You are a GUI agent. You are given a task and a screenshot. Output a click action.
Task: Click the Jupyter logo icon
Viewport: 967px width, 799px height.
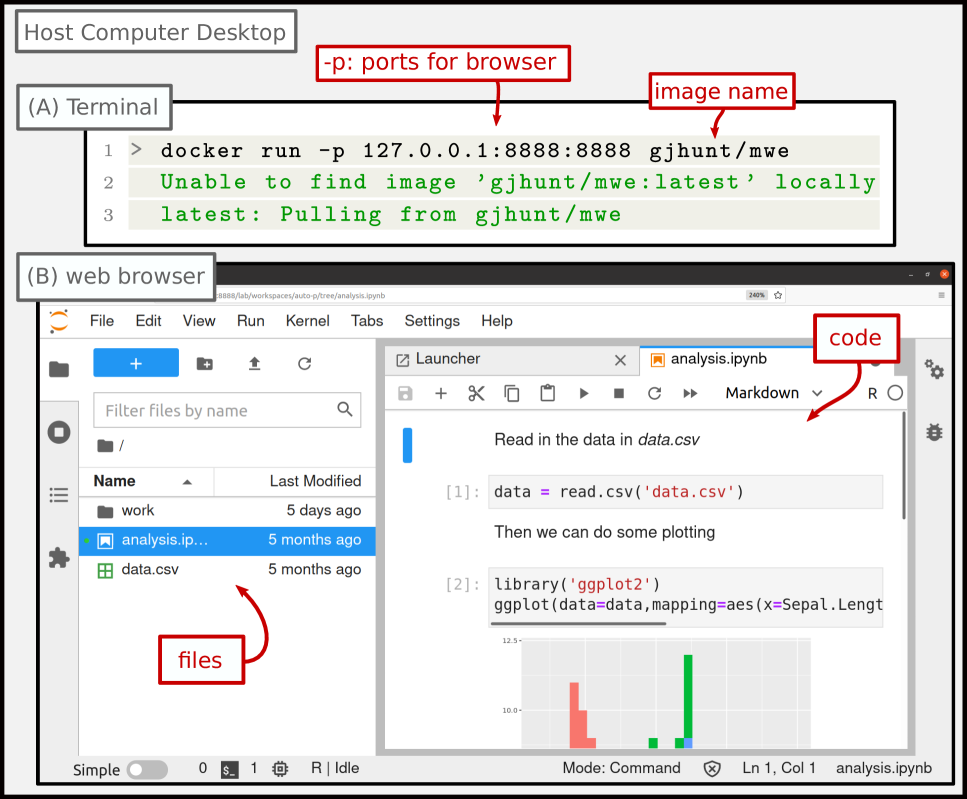[x=59, y=321]
